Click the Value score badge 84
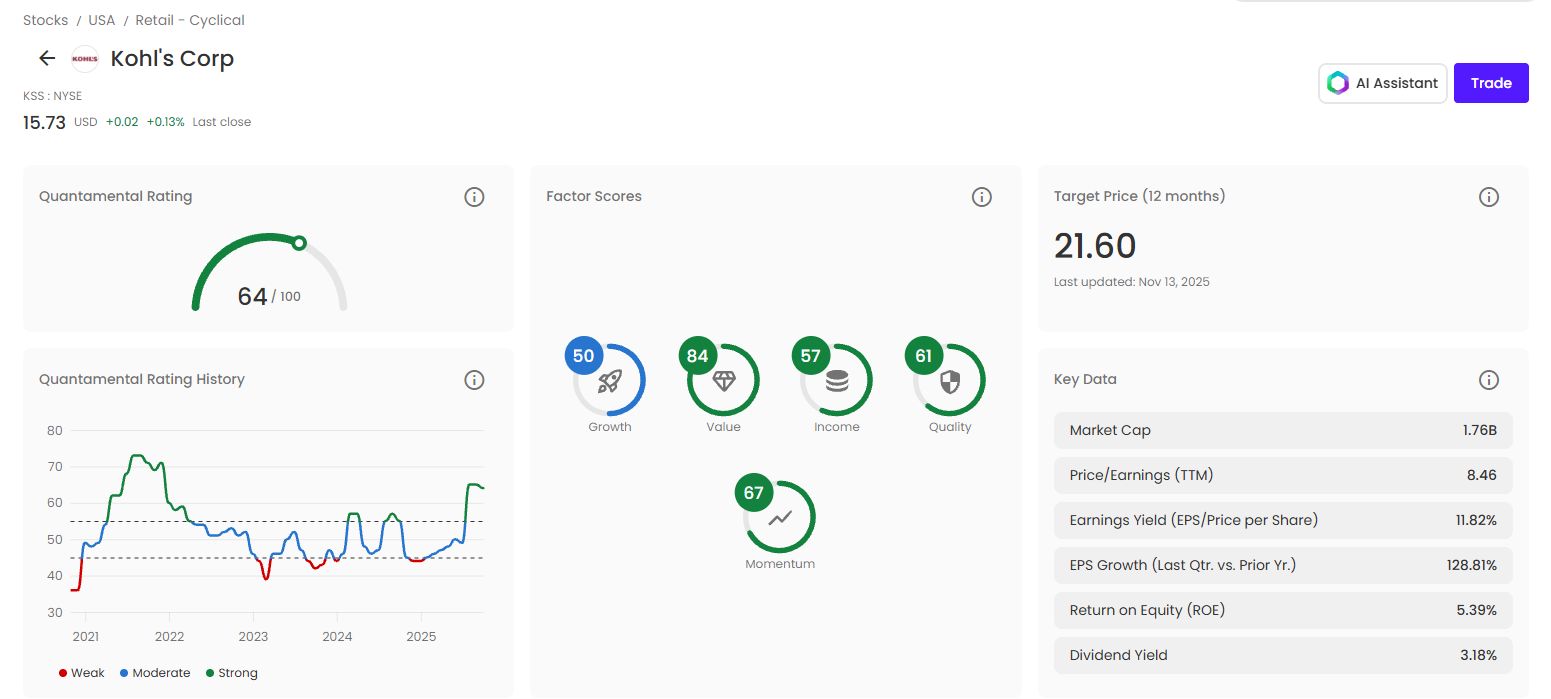Screen dimensions: 1551x699 [x=697, y=356]
